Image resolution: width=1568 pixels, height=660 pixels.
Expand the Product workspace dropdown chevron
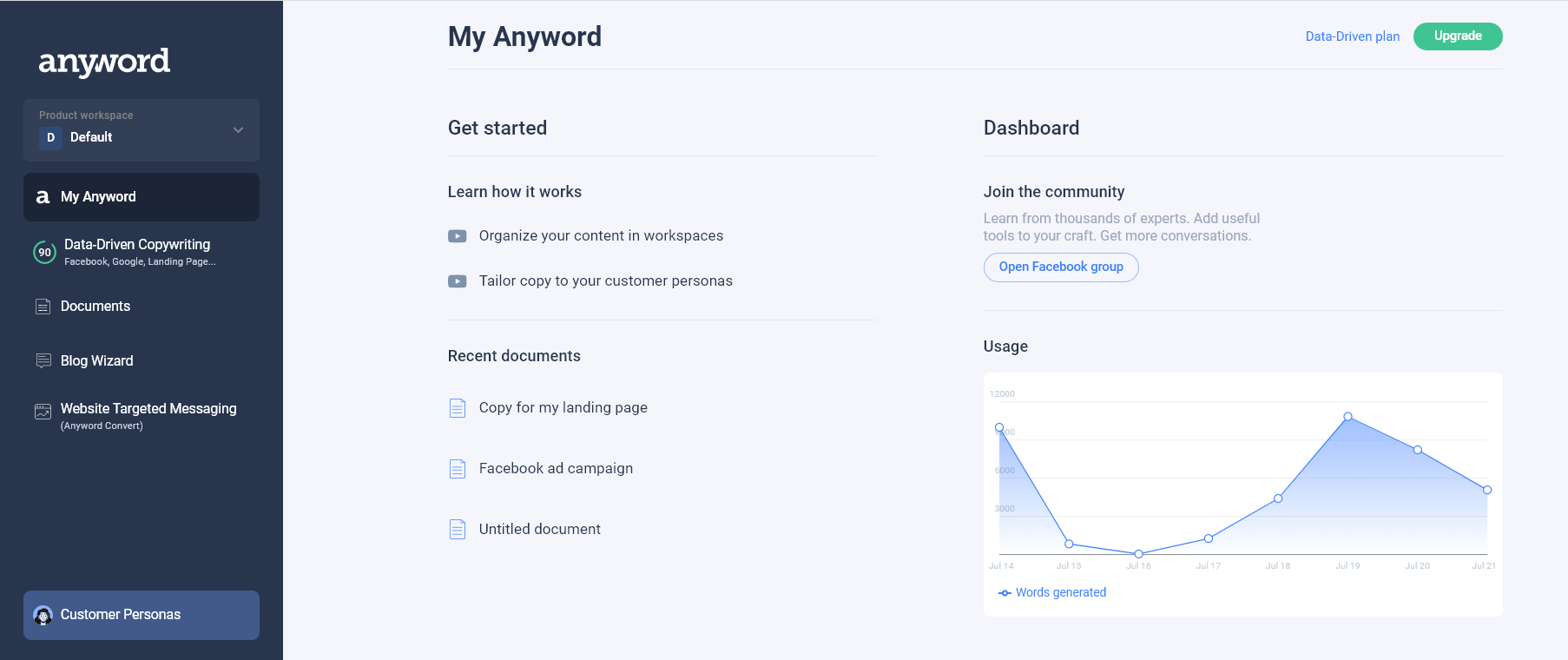(238, 130)
